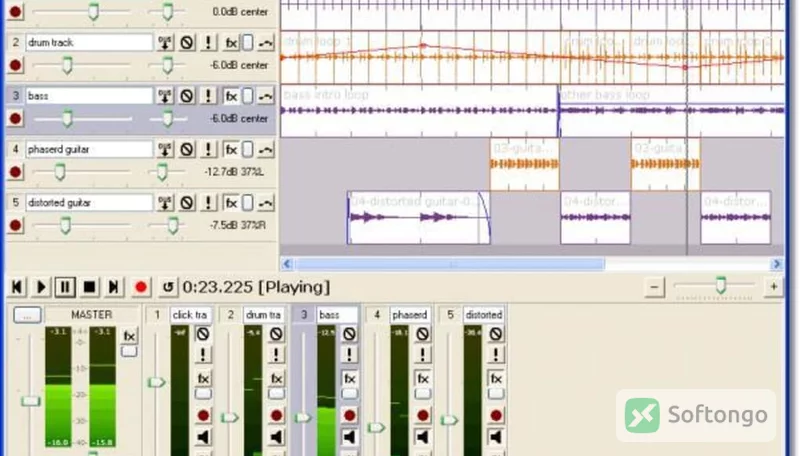Stop playback with the stop button
This screenshot has height=456, width=800.
[x=89, y=287]
